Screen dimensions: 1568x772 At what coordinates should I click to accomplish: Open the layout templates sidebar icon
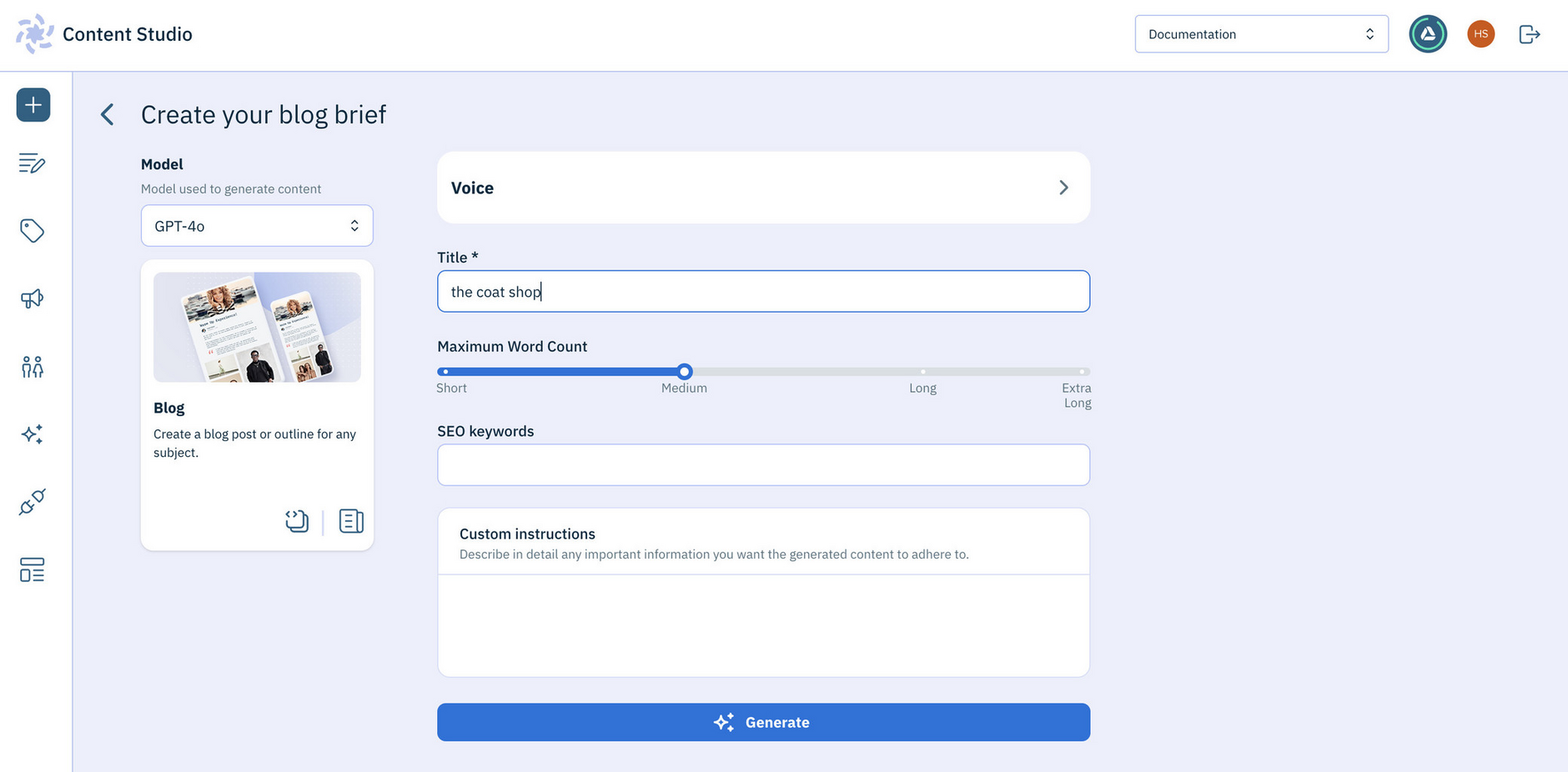pos(33,570)
